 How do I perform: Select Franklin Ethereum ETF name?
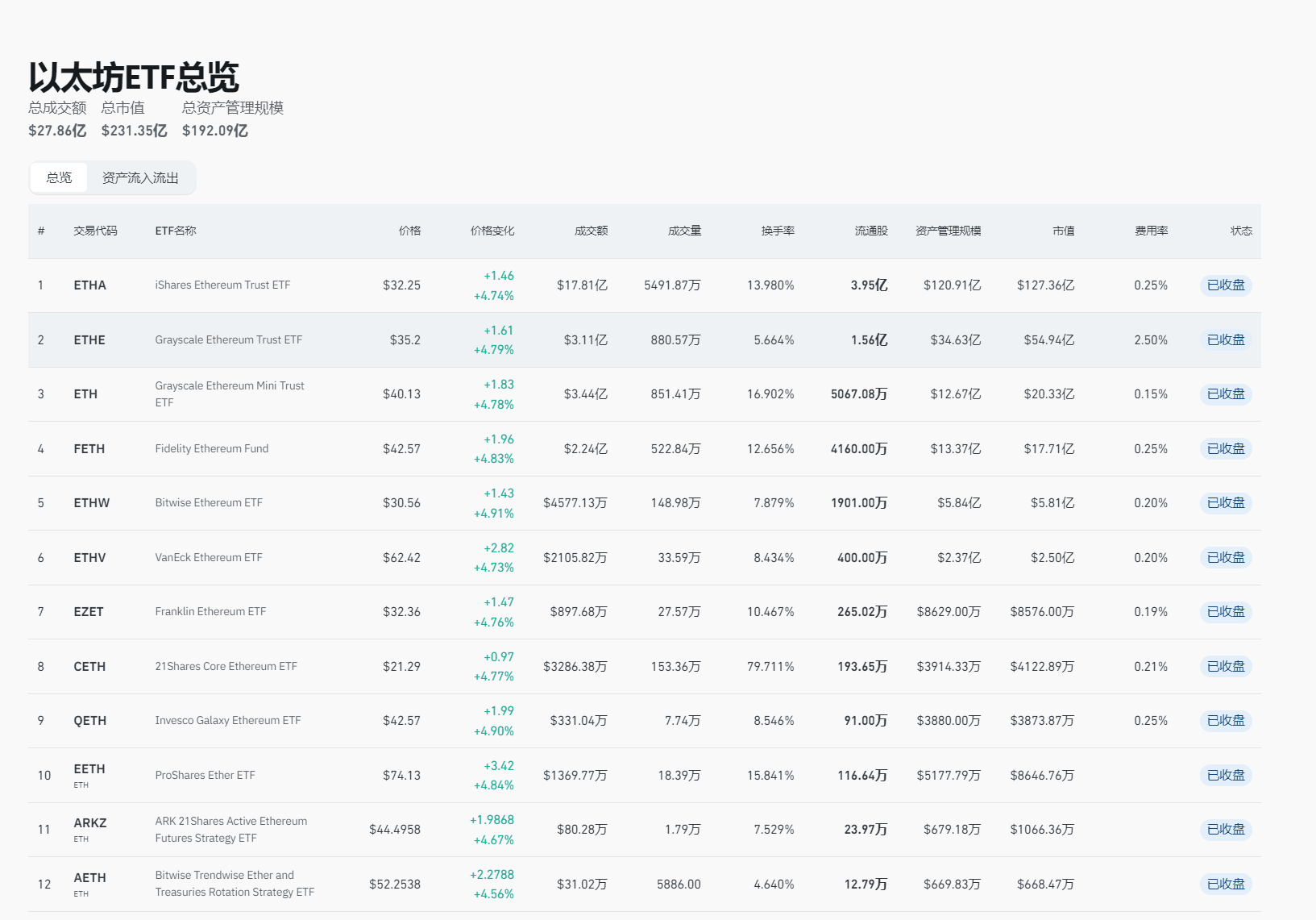[210, 612]
